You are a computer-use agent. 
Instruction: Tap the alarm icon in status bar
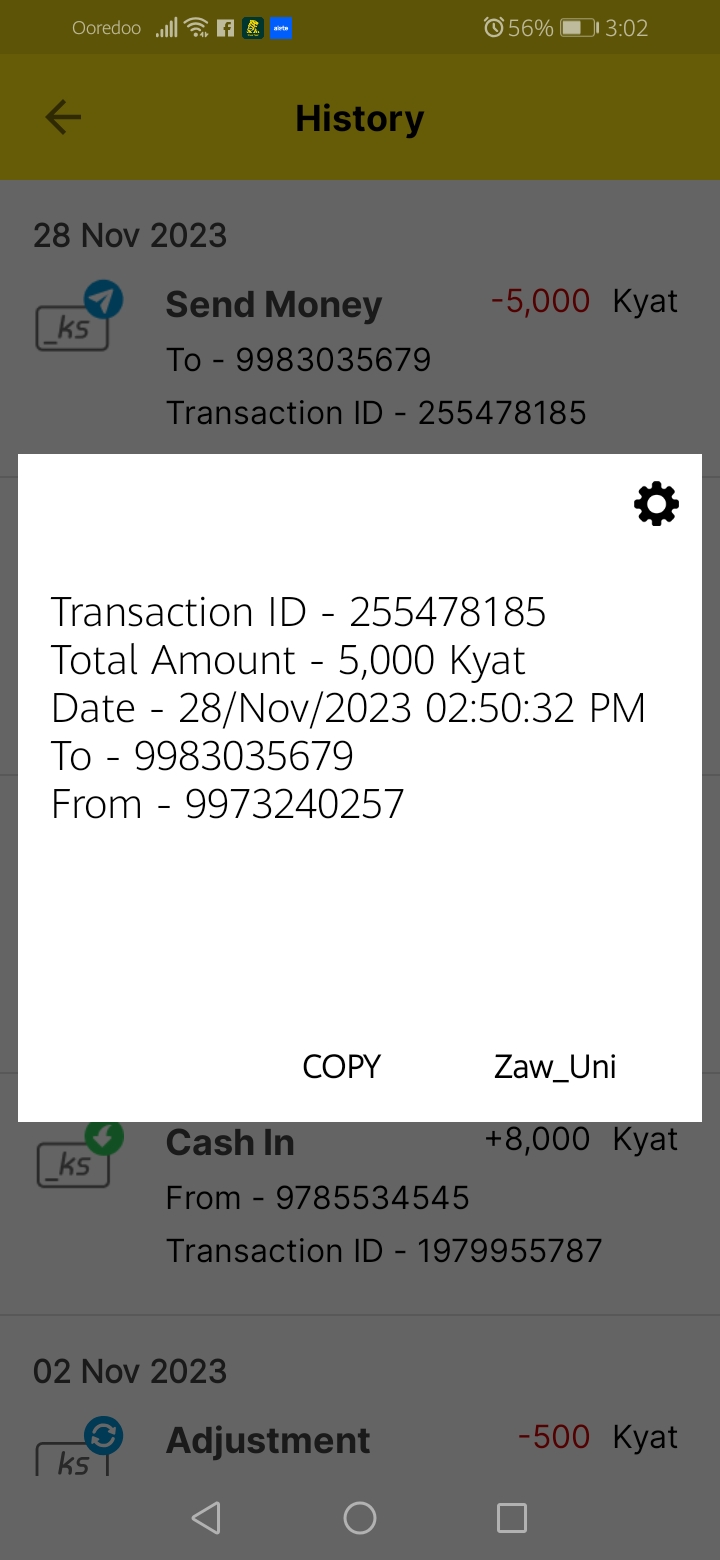tap(493, 28)
